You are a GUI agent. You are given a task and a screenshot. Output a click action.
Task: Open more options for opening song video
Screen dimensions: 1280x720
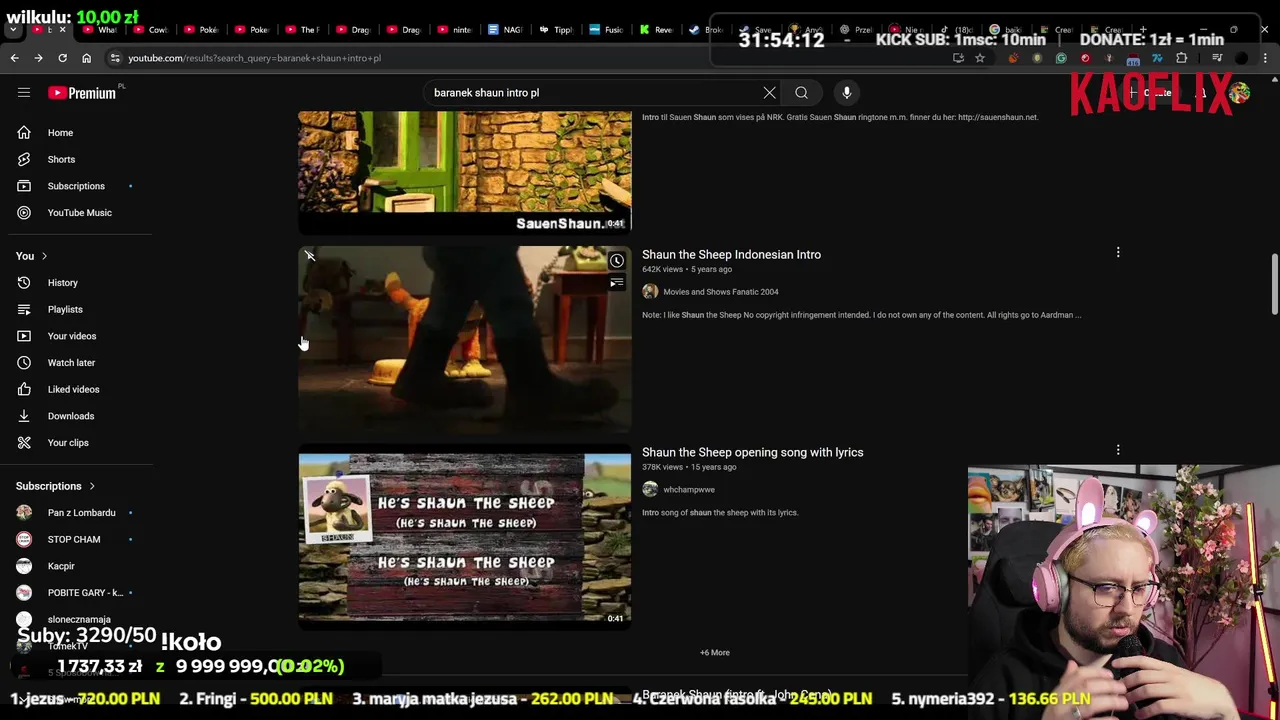(1118, 451)
